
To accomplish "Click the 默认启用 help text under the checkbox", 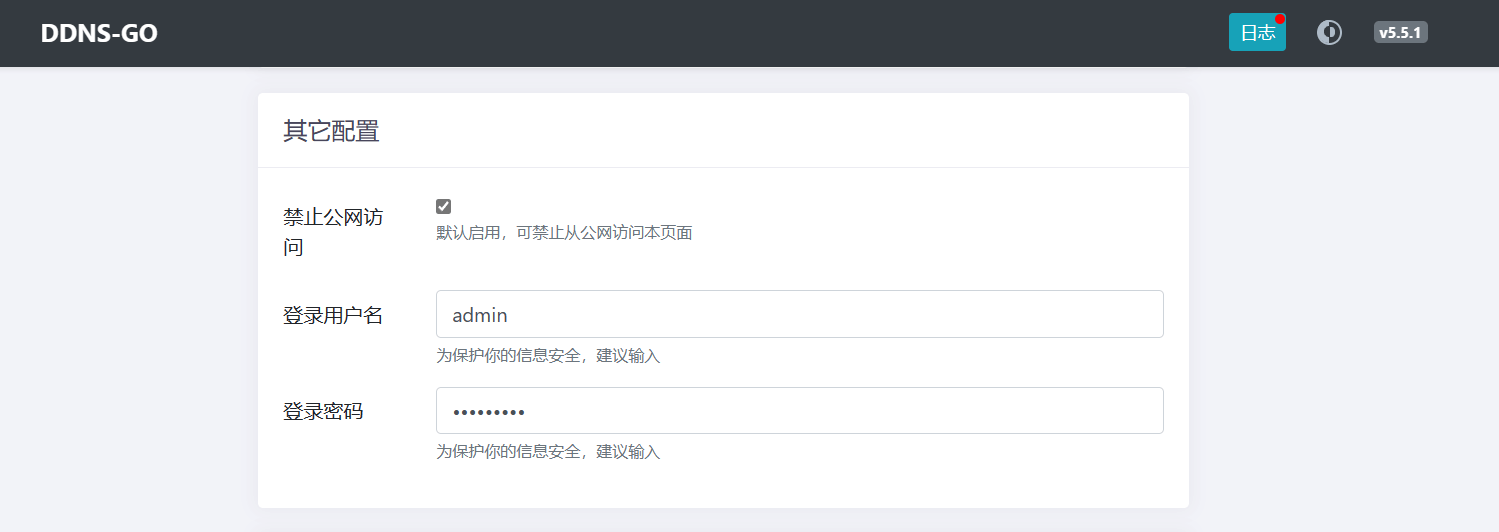I will [x=564, y=233].
